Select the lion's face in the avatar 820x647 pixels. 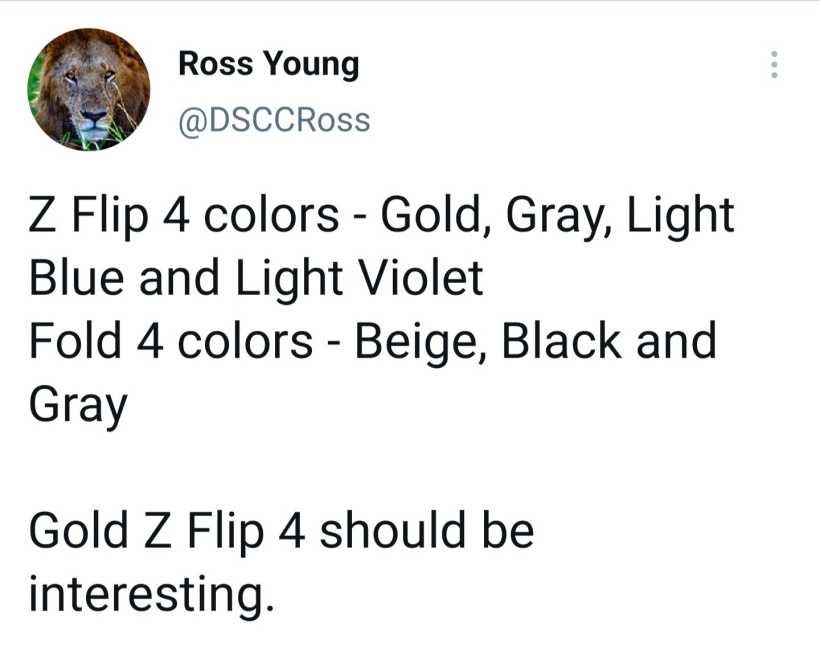point(90,94)
